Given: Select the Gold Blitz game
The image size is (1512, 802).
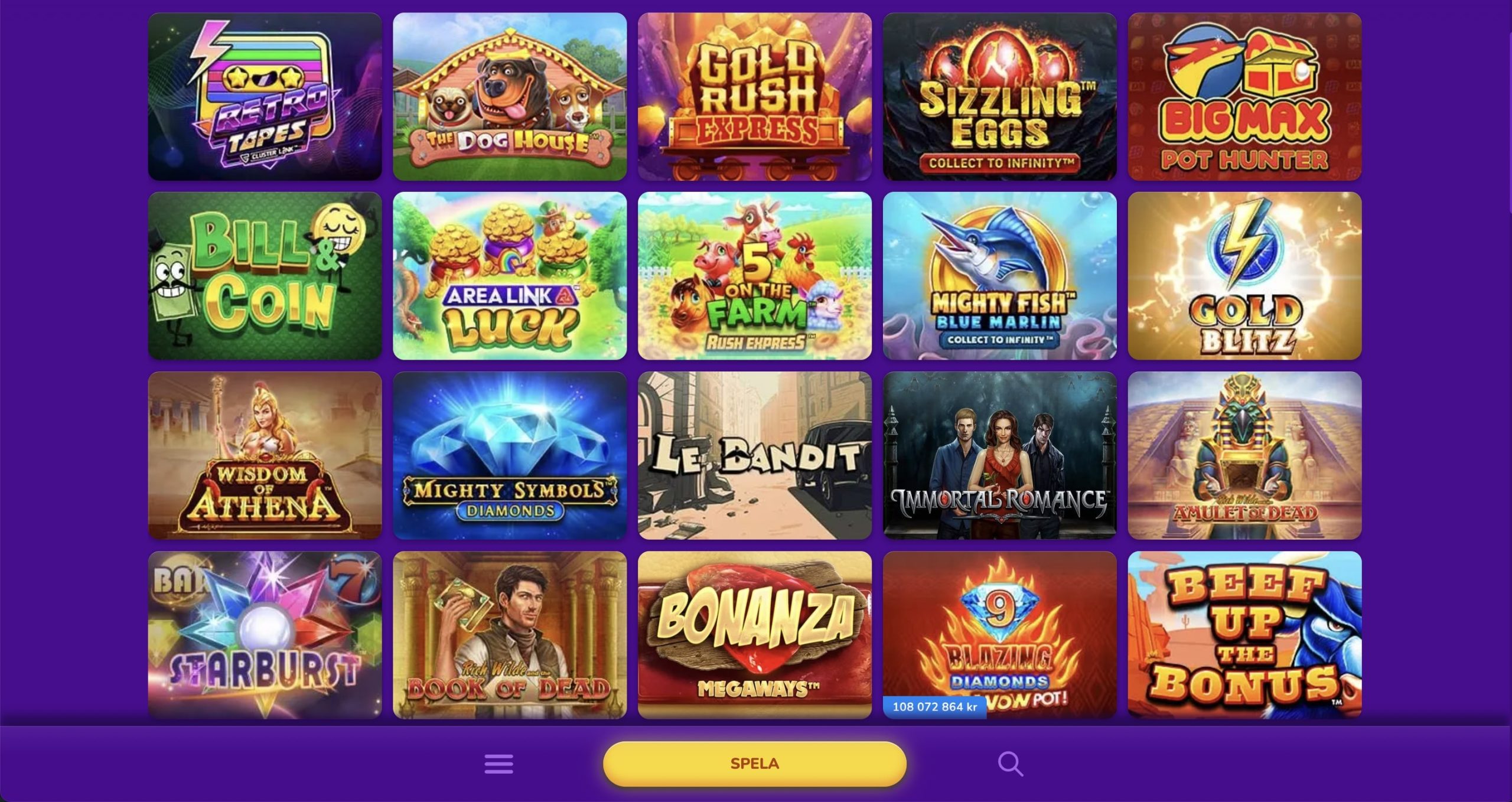Looking at the screenshot, I should [1244, 276].
